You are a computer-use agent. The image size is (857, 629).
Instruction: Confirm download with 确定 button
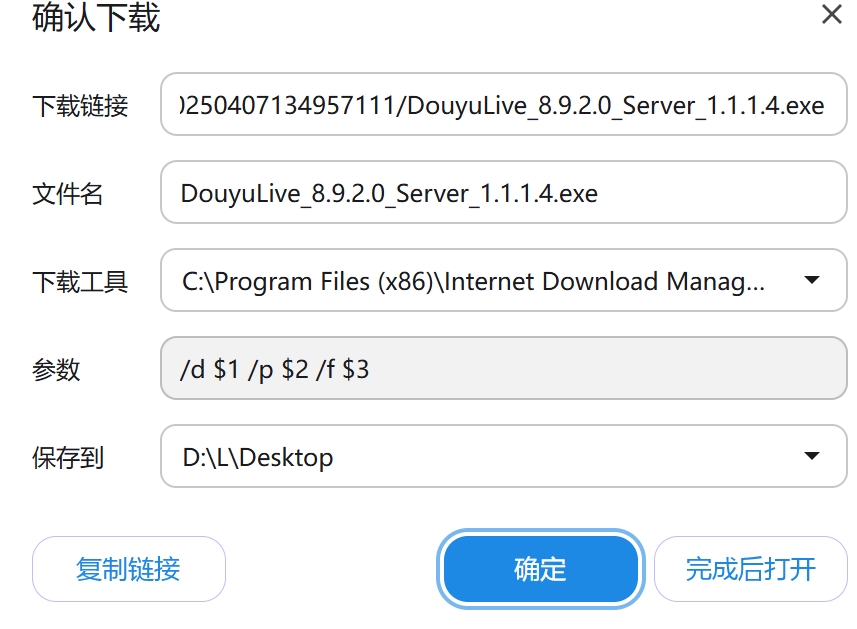[x=541, y=569]
